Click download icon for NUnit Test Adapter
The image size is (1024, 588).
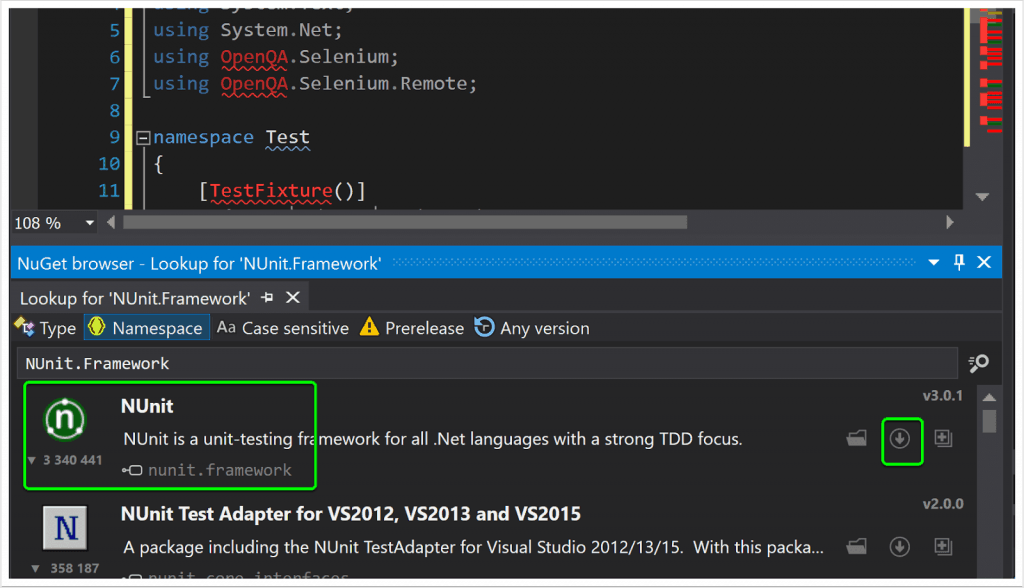[900, 547]
